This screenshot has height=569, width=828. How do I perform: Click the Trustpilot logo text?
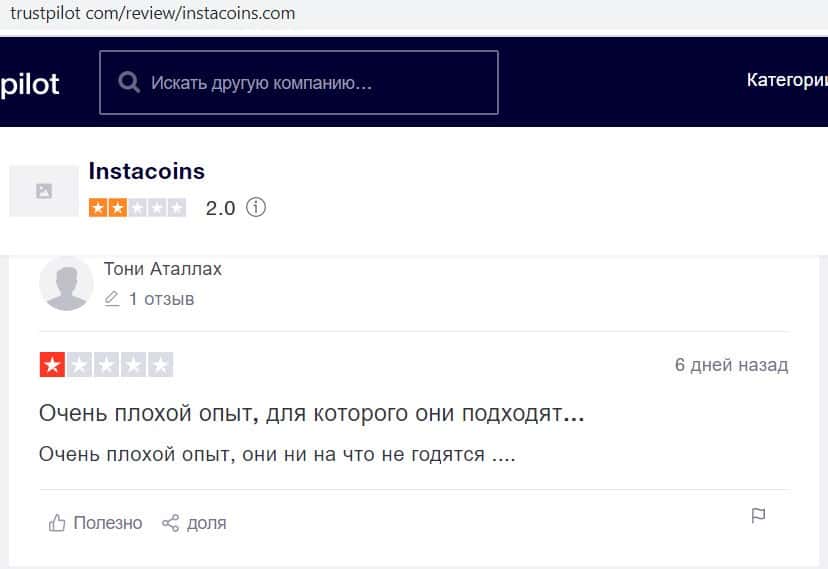(x=30, y=85)
